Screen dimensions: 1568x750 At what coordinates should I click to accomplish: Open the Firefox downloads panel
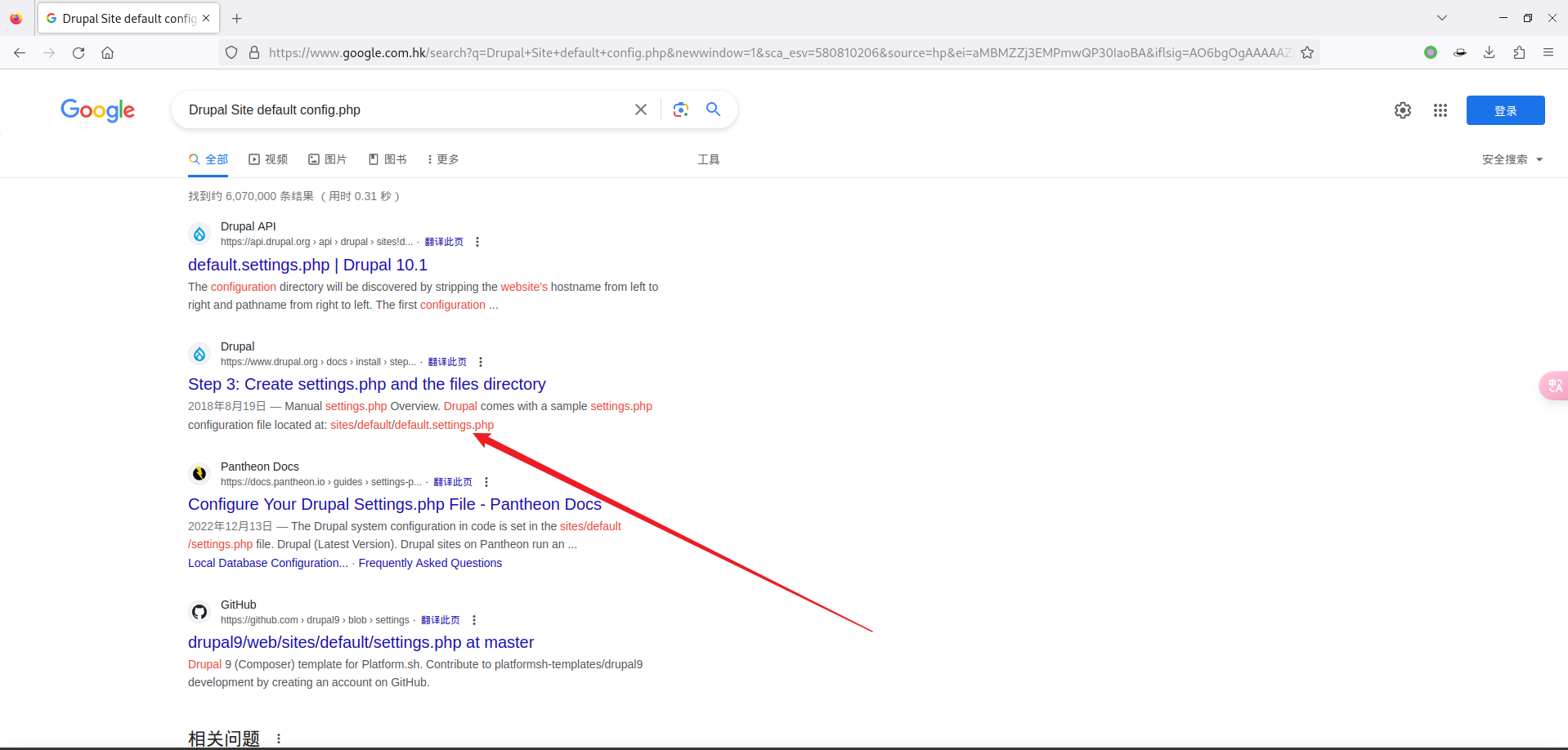coord(1490,52)
